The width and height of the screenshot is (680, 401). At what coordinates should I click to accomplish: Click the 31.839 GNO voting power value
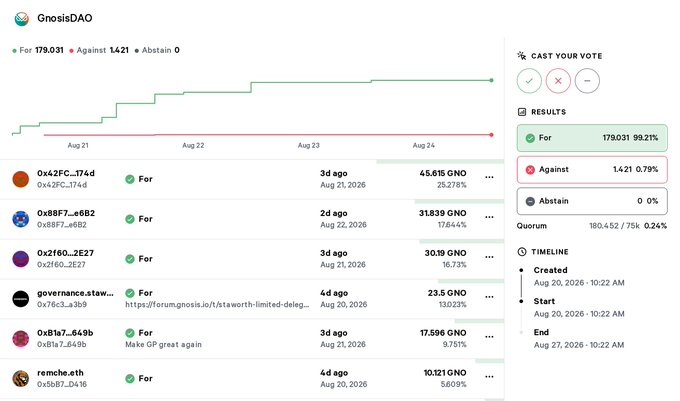click(443, 213)
